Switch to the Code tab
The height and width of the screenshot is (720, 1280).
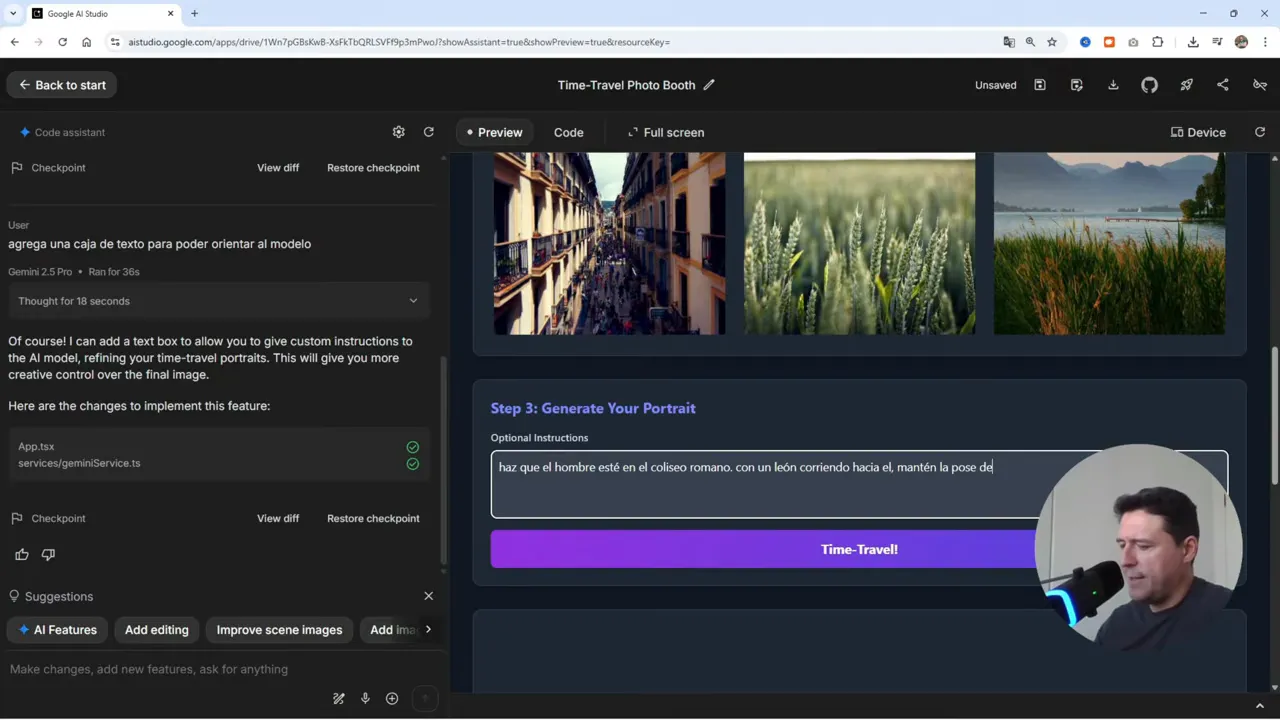click(x=568, y=132)
